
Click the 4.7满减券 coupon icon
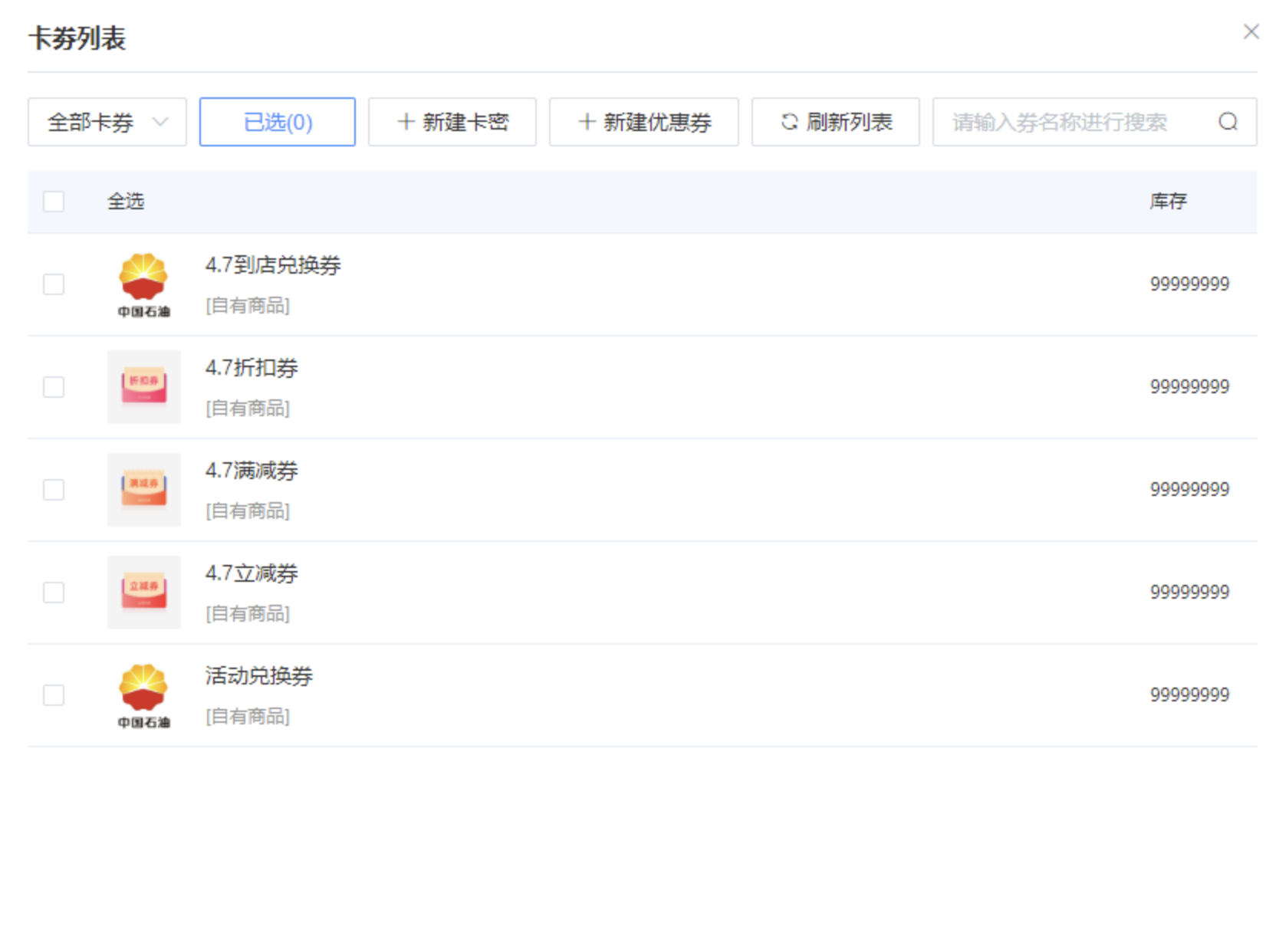pos(143,490)
